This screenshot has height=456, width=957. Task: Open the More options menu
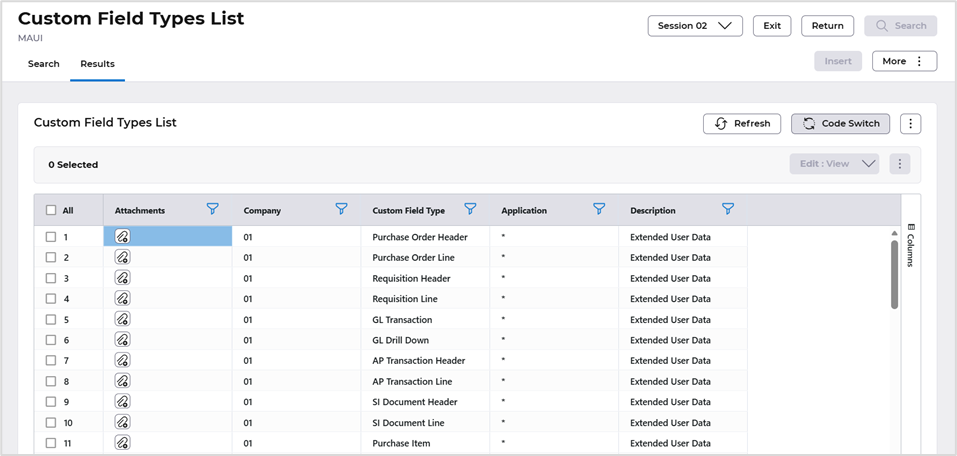904,62
